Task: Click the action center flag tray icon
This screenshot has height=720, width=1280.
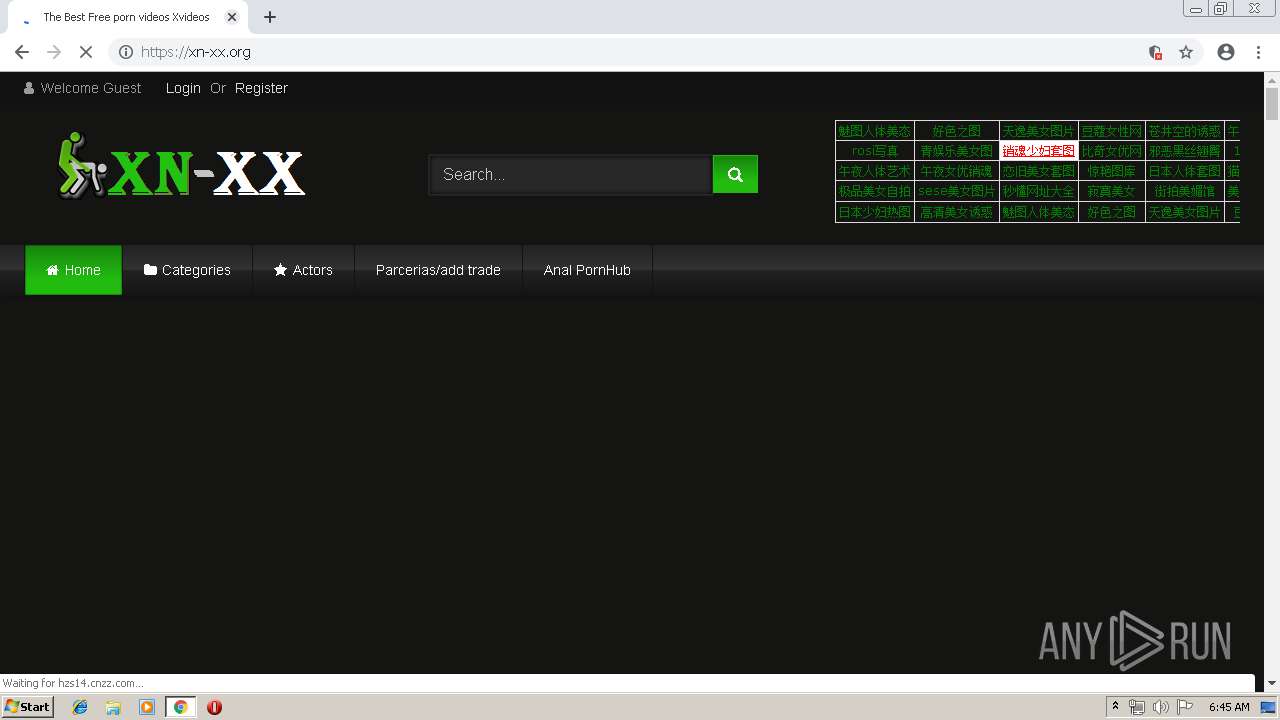Action: point(1185,707)
